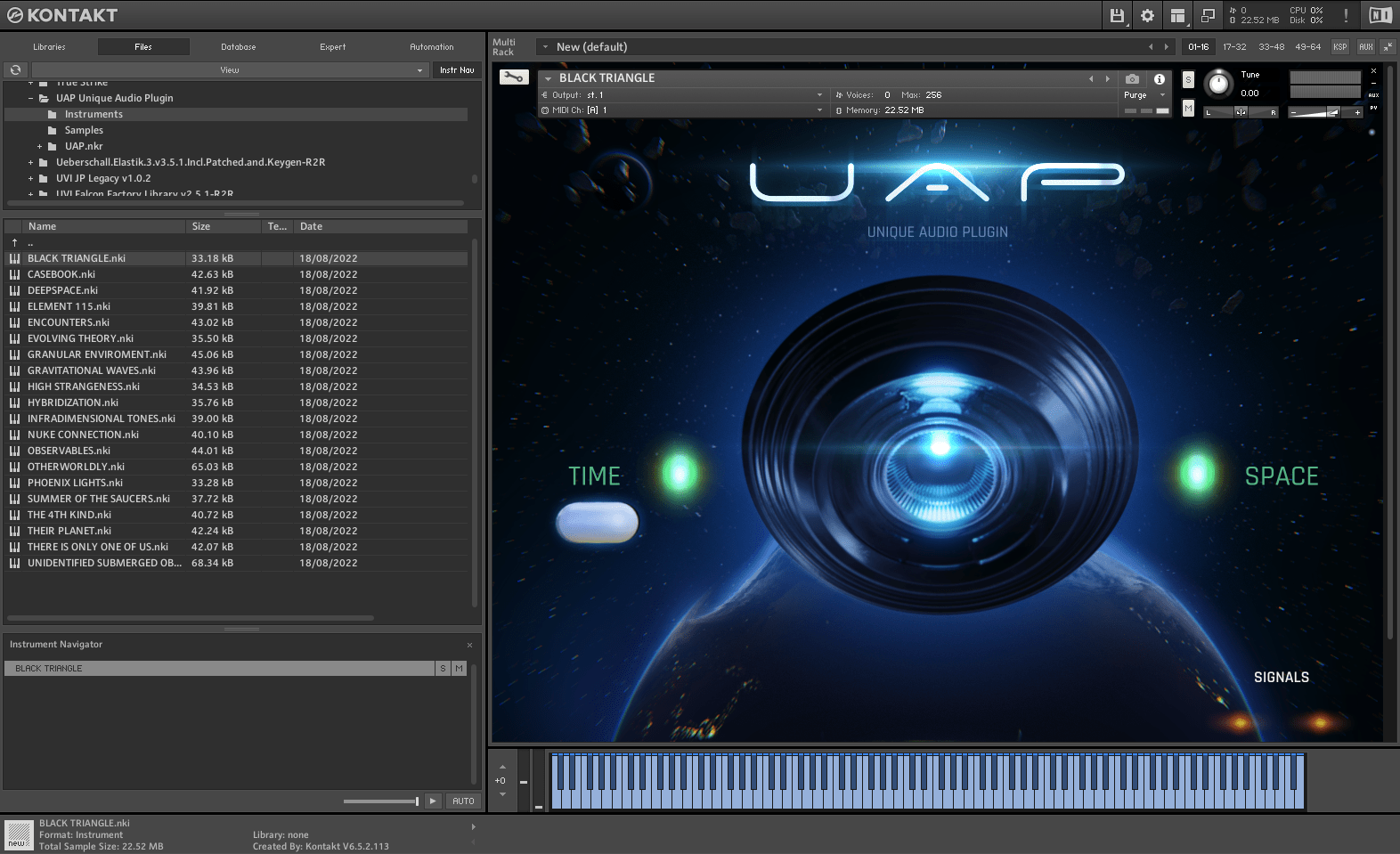Click the Native Instruments NI logo
The height and width of the screenshot is (854, 1400).
point(1380,15)
